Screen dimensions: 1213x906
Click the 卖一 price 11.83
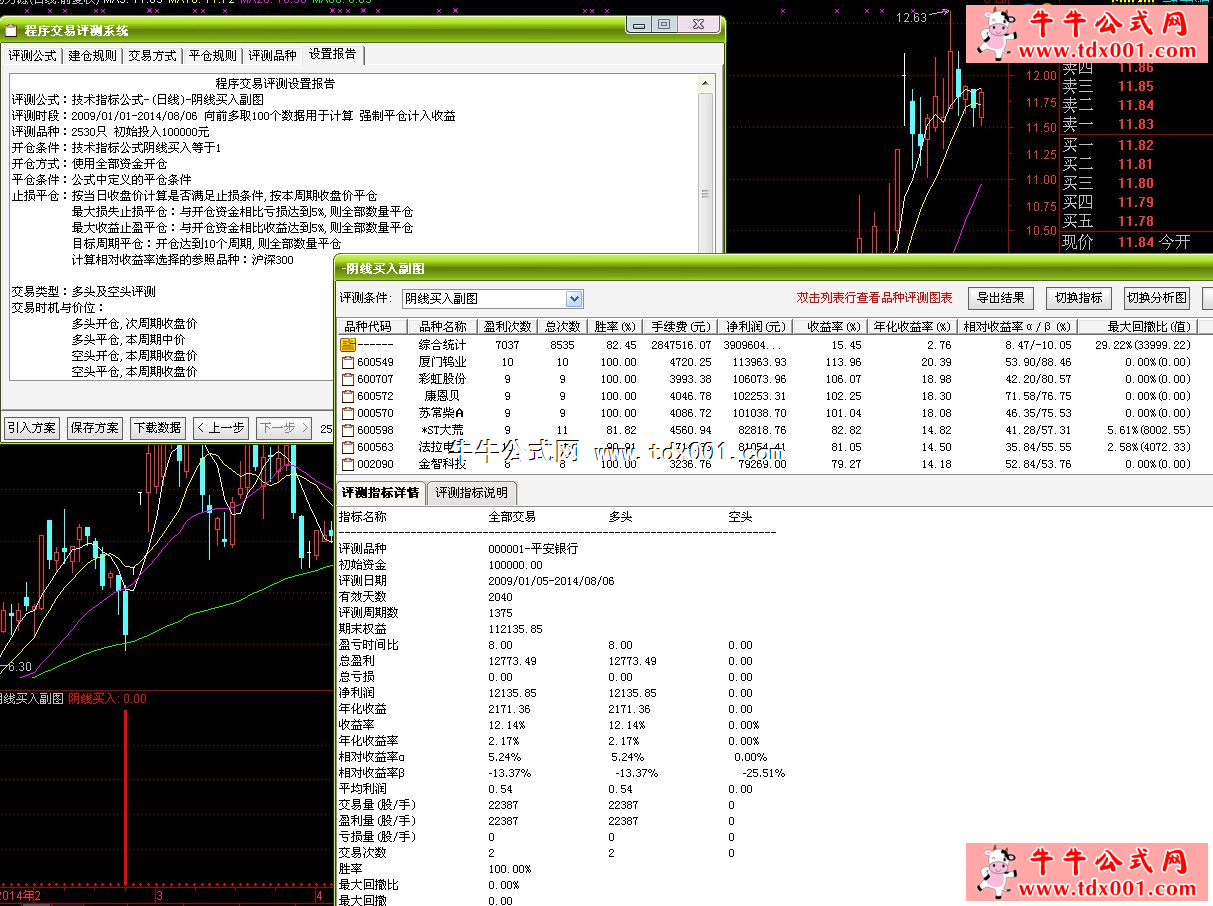coord(1136,124)
